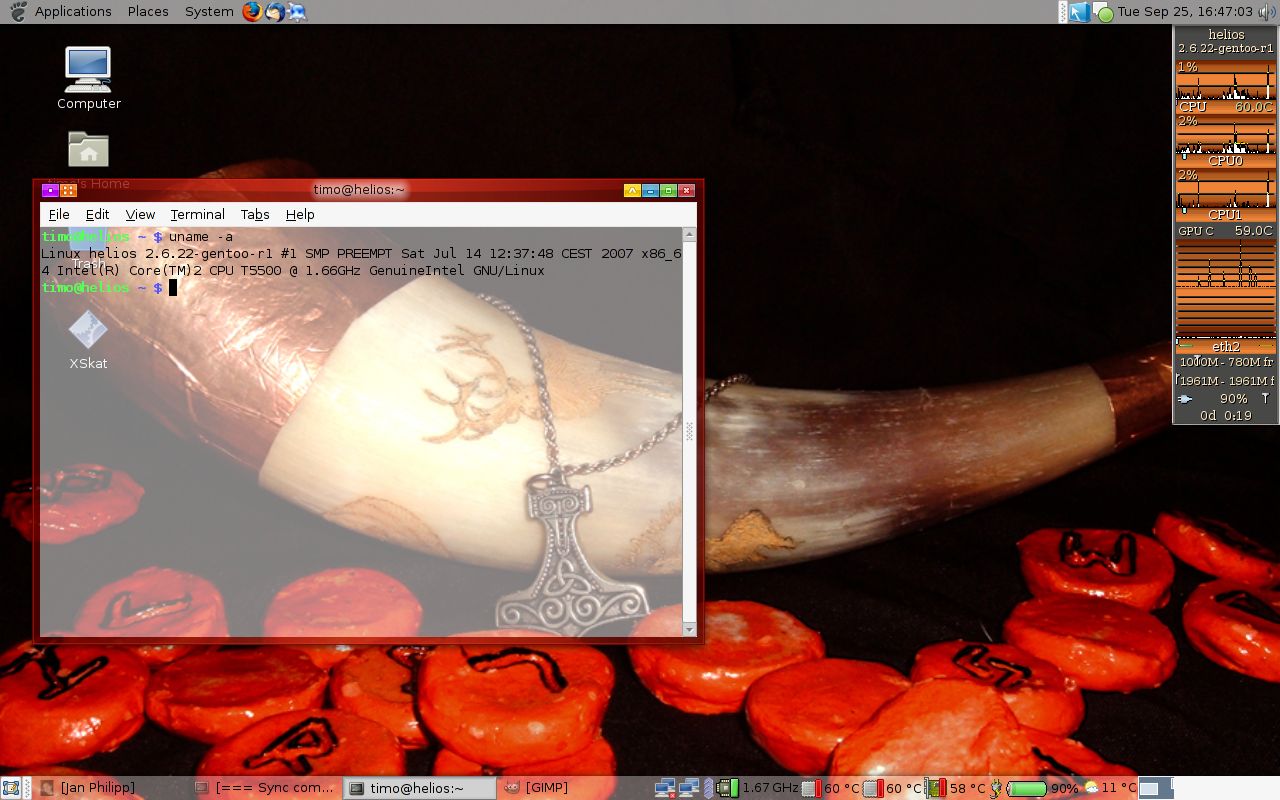Click the CPU0 chart panel in gkrellm
1280x800 pixels.
pos(1226,141)
